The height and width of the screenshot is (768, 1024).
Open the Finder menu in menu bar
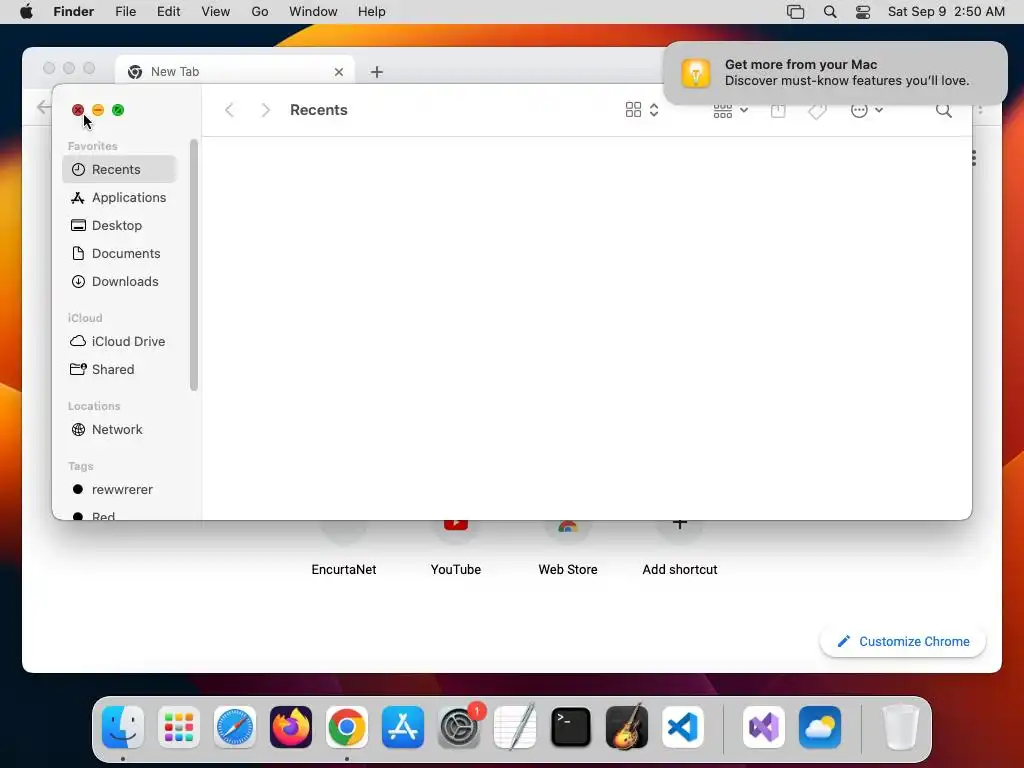(x=74, y=12)
